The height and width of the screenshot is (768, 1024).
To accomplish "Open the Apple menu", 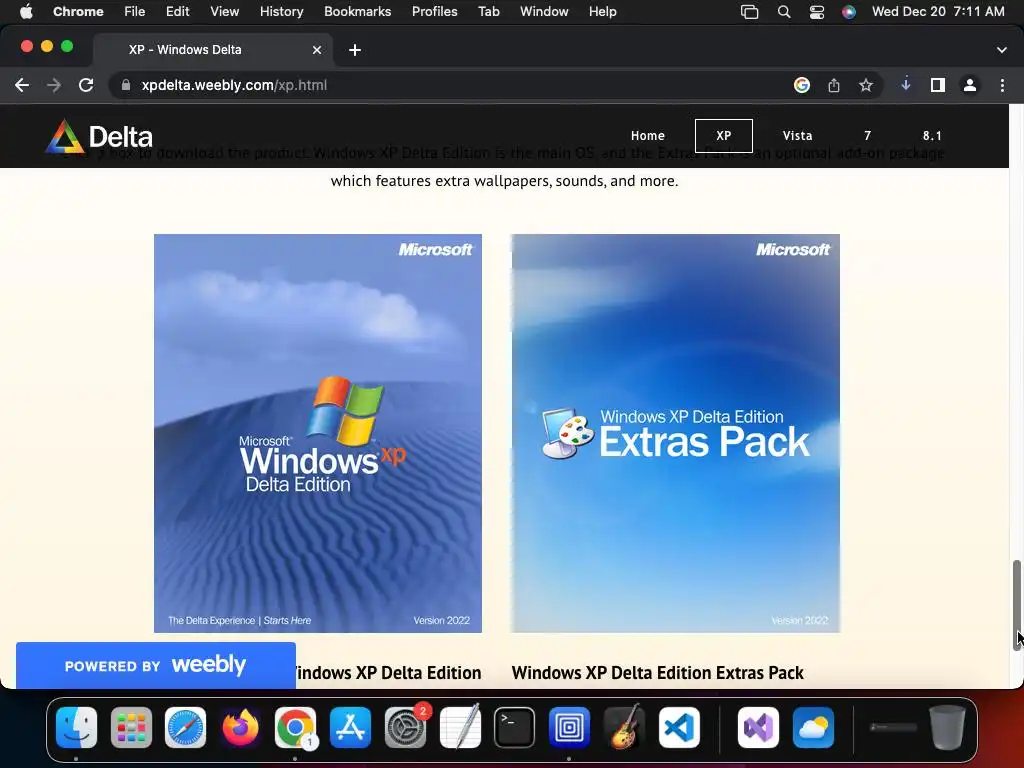I will (x=26, y=12).
